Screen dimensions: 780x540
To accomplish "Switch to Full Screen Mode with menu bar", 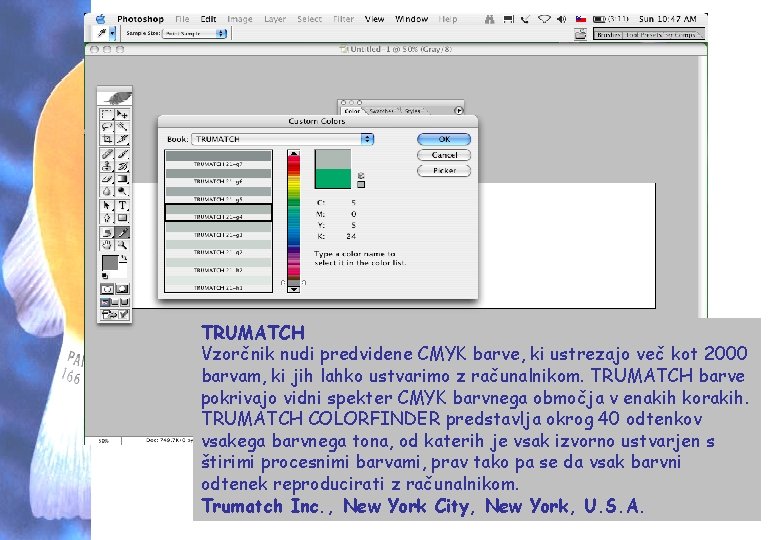I will point(115,302).
